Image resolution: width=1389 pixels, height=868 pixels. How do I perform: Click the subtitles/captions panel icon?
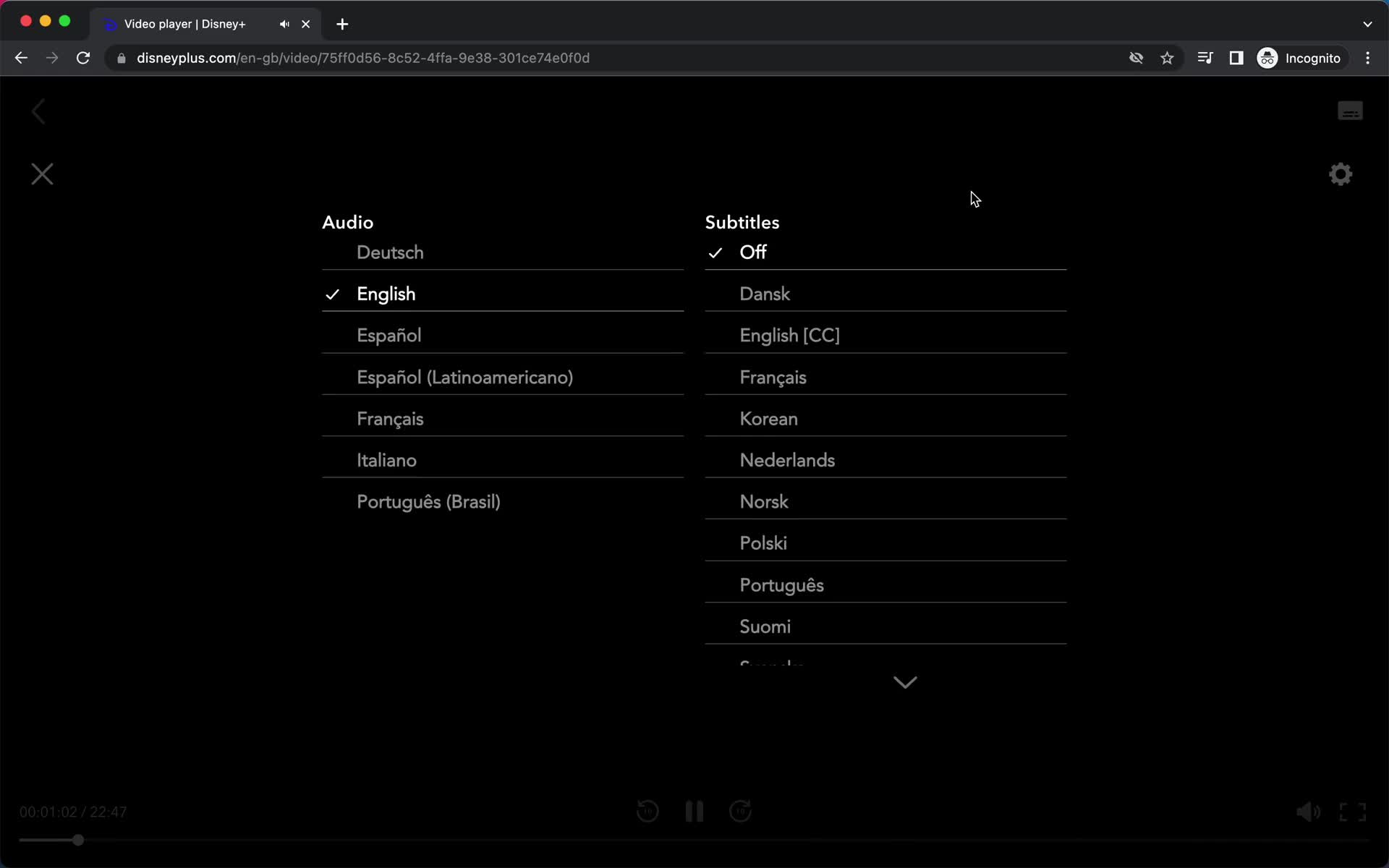pyautogui.click(x=1349, y=111)
